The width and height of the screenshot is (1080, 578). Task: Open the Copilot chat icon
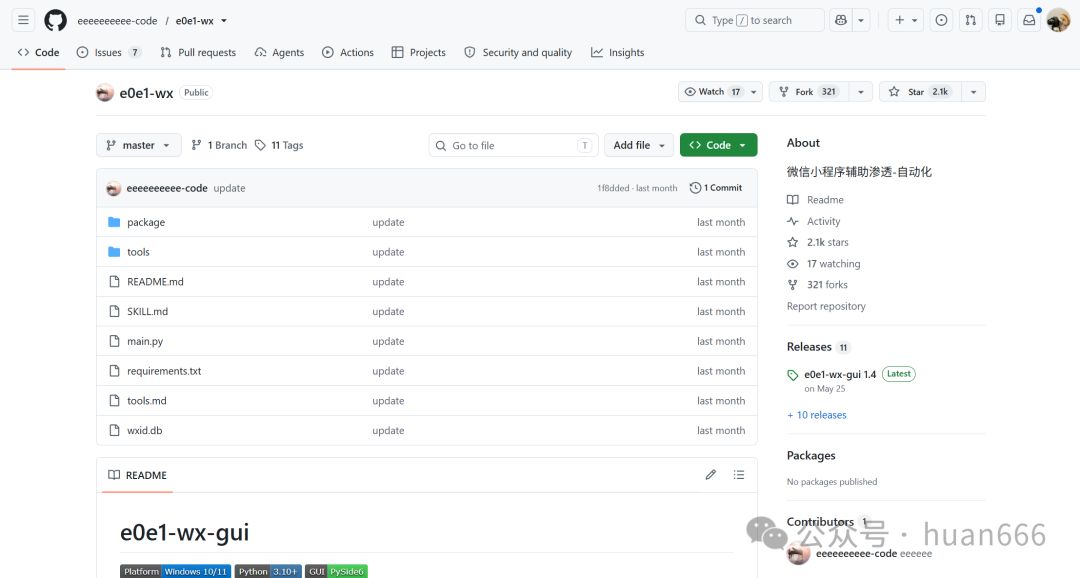point(841,20)
